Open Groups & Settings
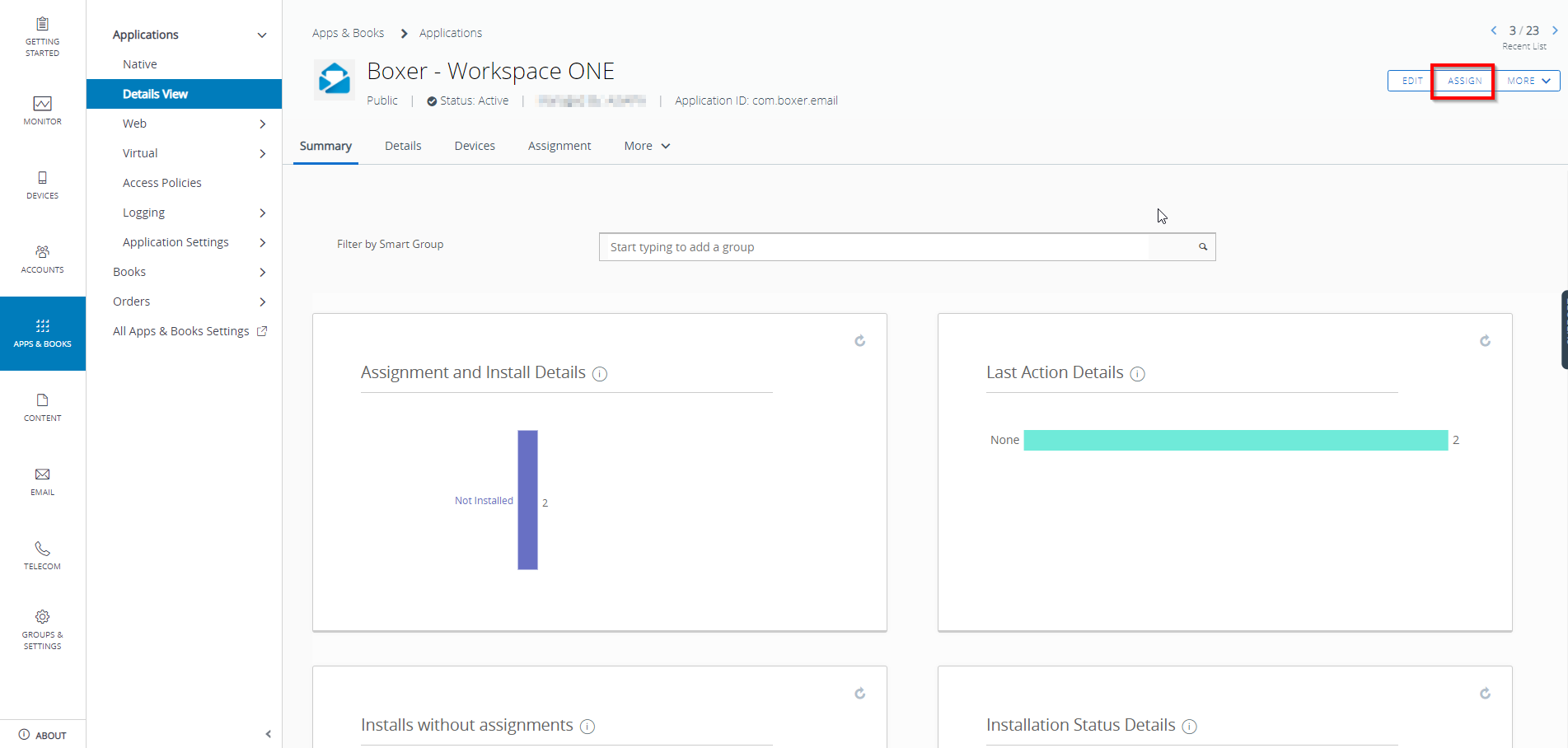1568x748 pixels. coord(42,629)
